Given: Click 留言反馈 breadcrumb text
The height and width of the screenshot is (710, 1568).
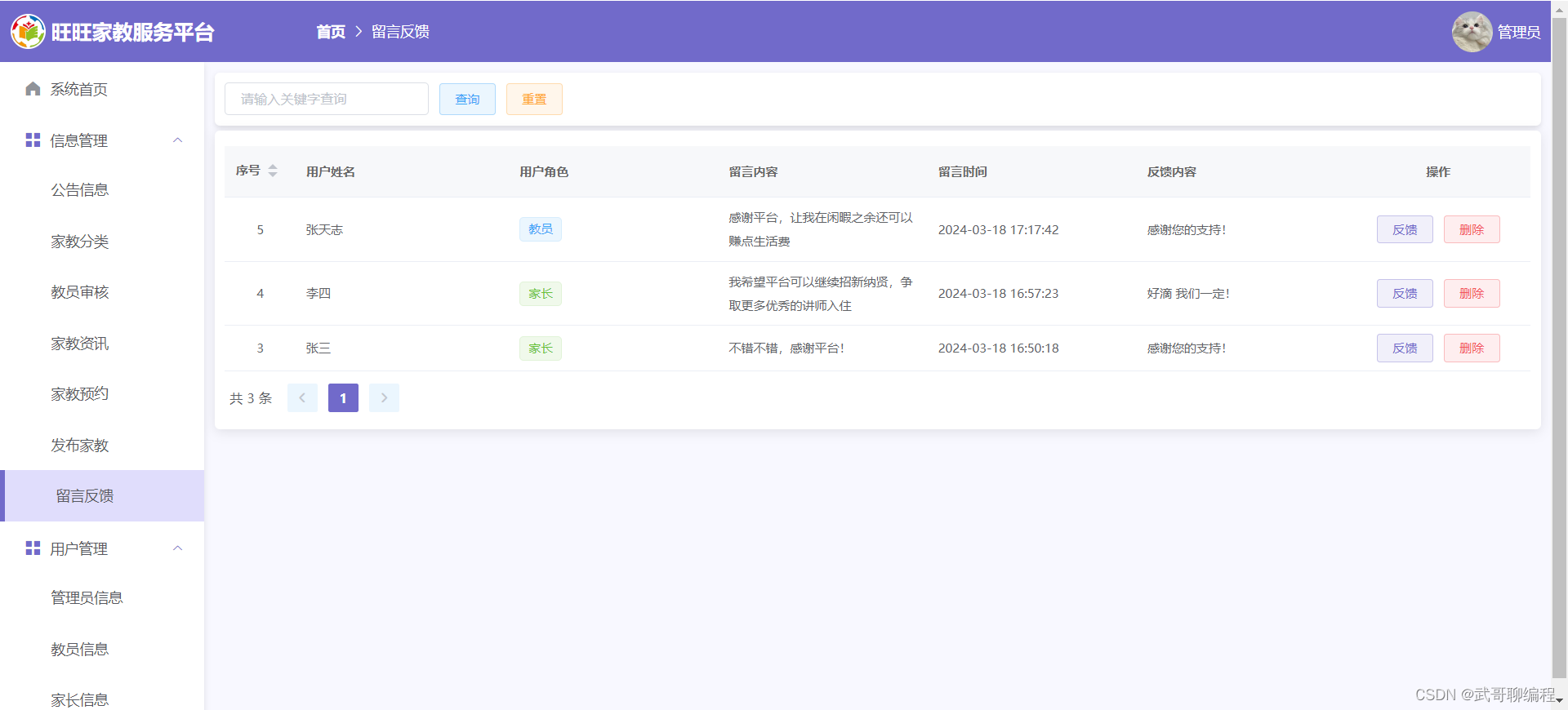Looking at the screenshot, I should 400,32.
